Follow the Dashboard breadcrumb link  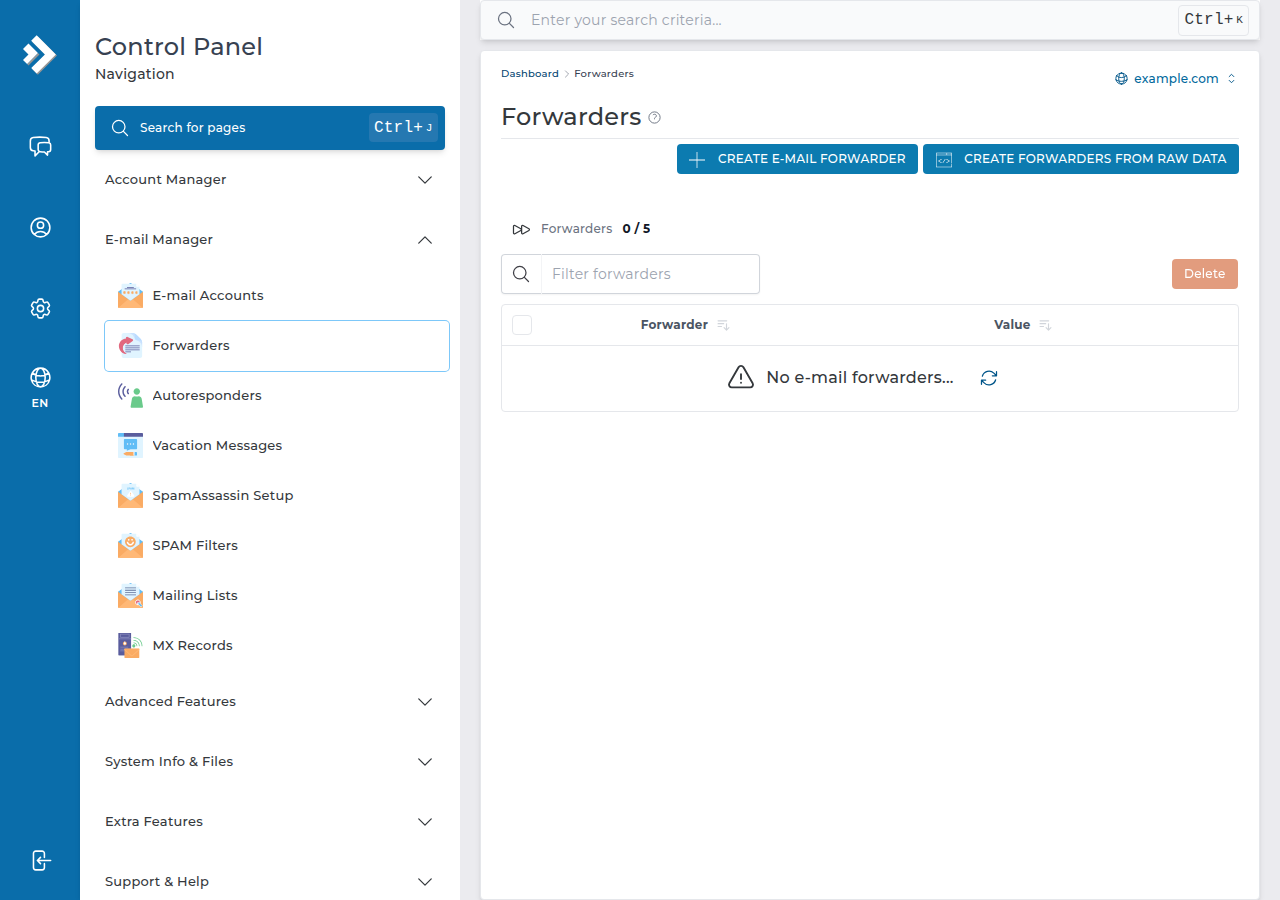pos(530,74)
